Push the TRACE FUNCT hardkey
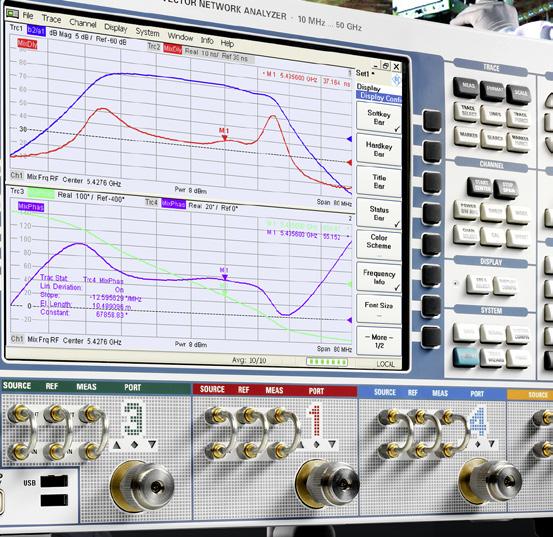 [x=518, y=118]
